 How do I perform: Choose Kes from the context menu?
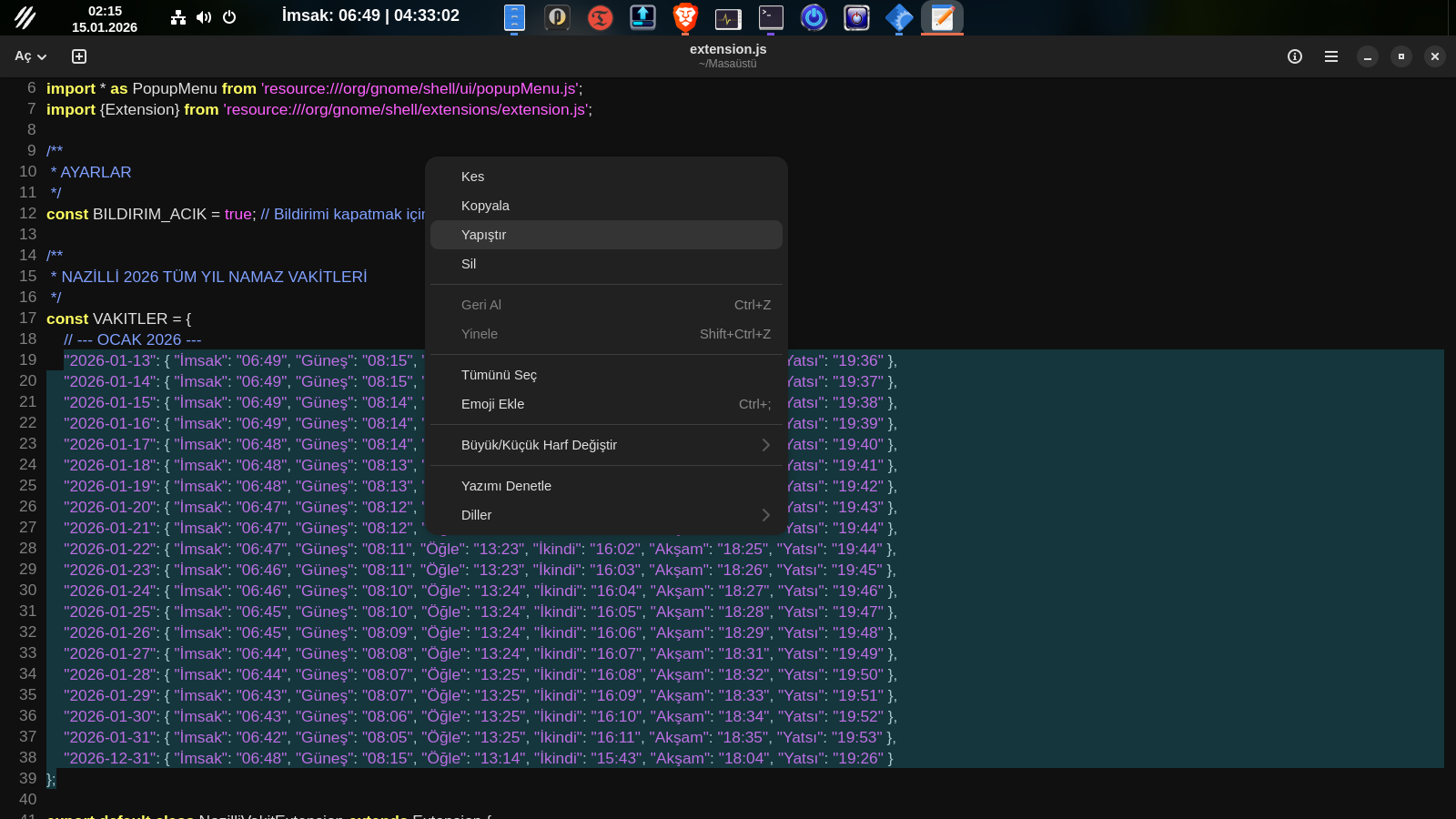click(x=606, y=177)
